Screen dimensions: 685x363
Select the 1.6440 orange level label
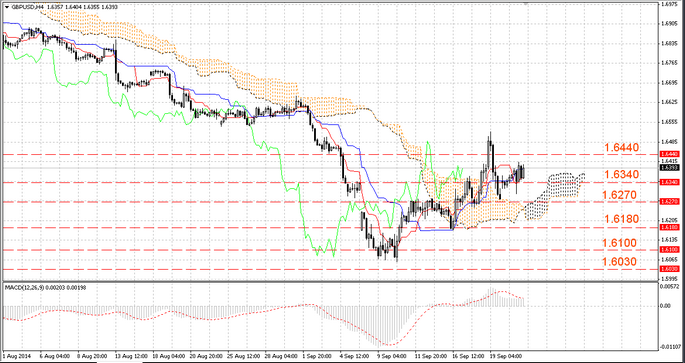622,148
